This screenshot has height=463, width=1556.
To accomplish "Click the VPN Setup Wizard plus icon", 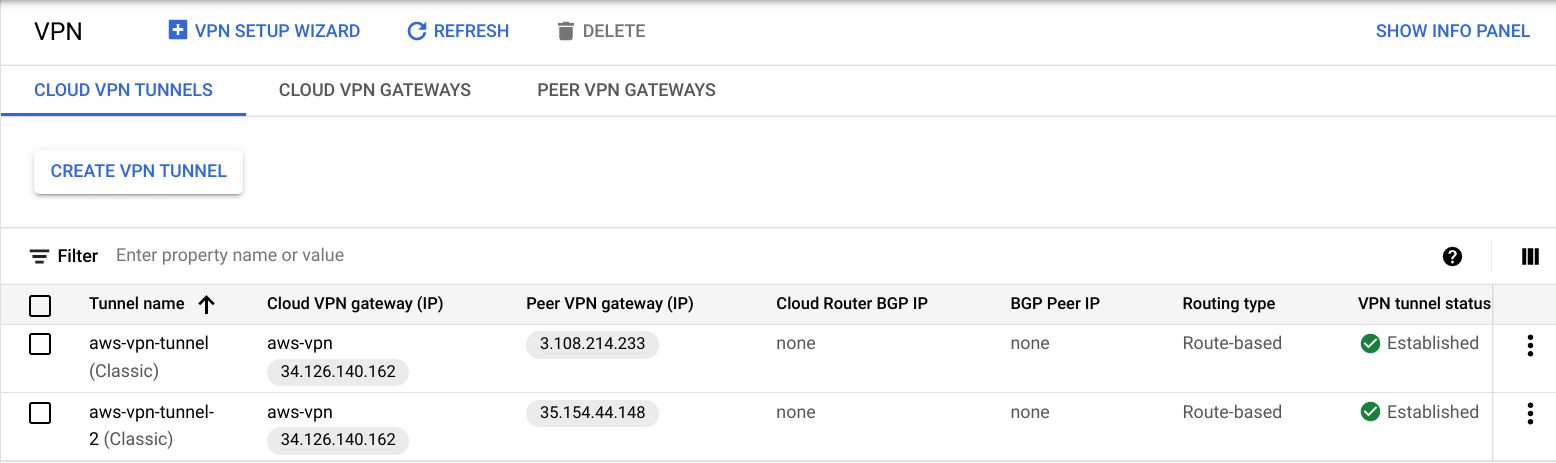I will [x=178, y=31].
